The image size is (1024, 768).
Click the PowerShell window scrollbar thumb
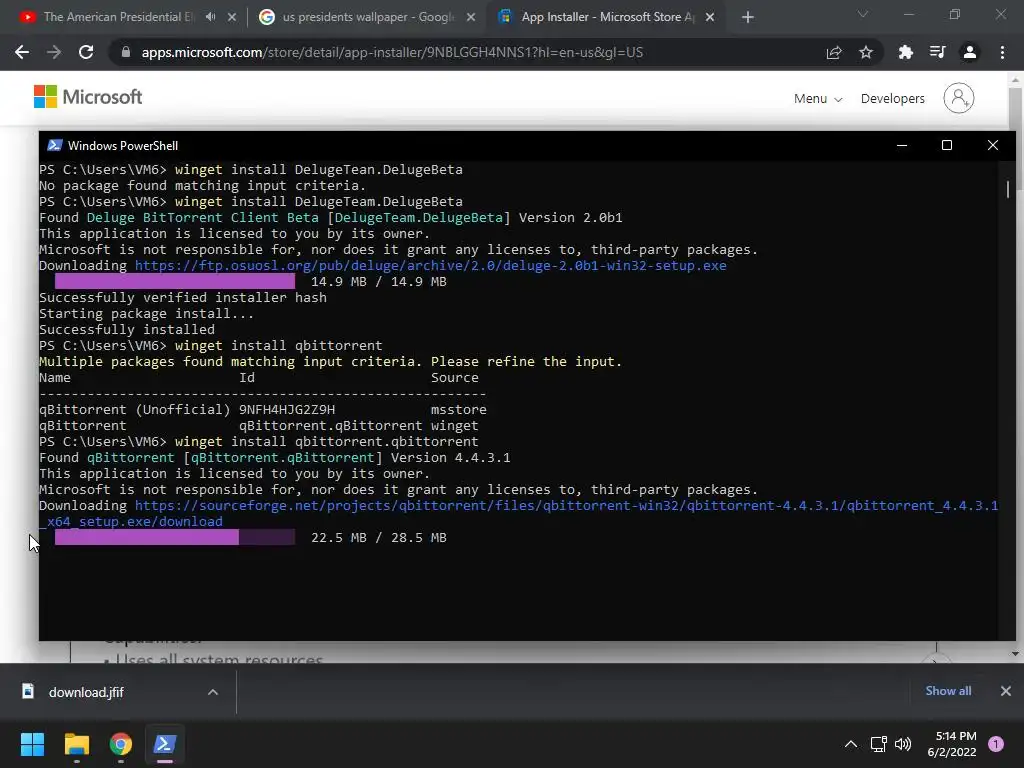1008,189
